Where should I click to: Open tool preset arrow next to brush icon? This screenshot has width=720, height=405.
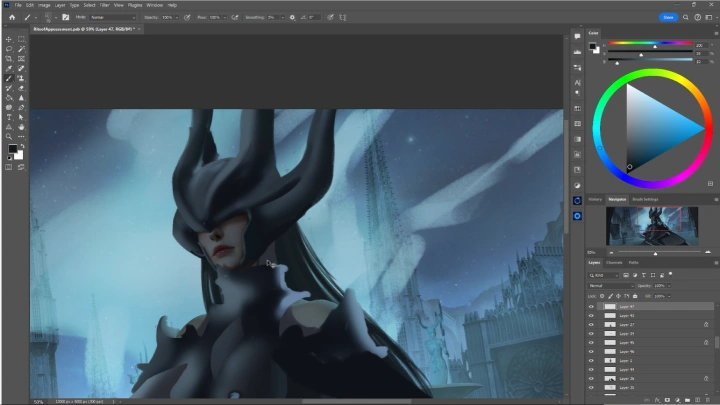[x=36, y=17]
